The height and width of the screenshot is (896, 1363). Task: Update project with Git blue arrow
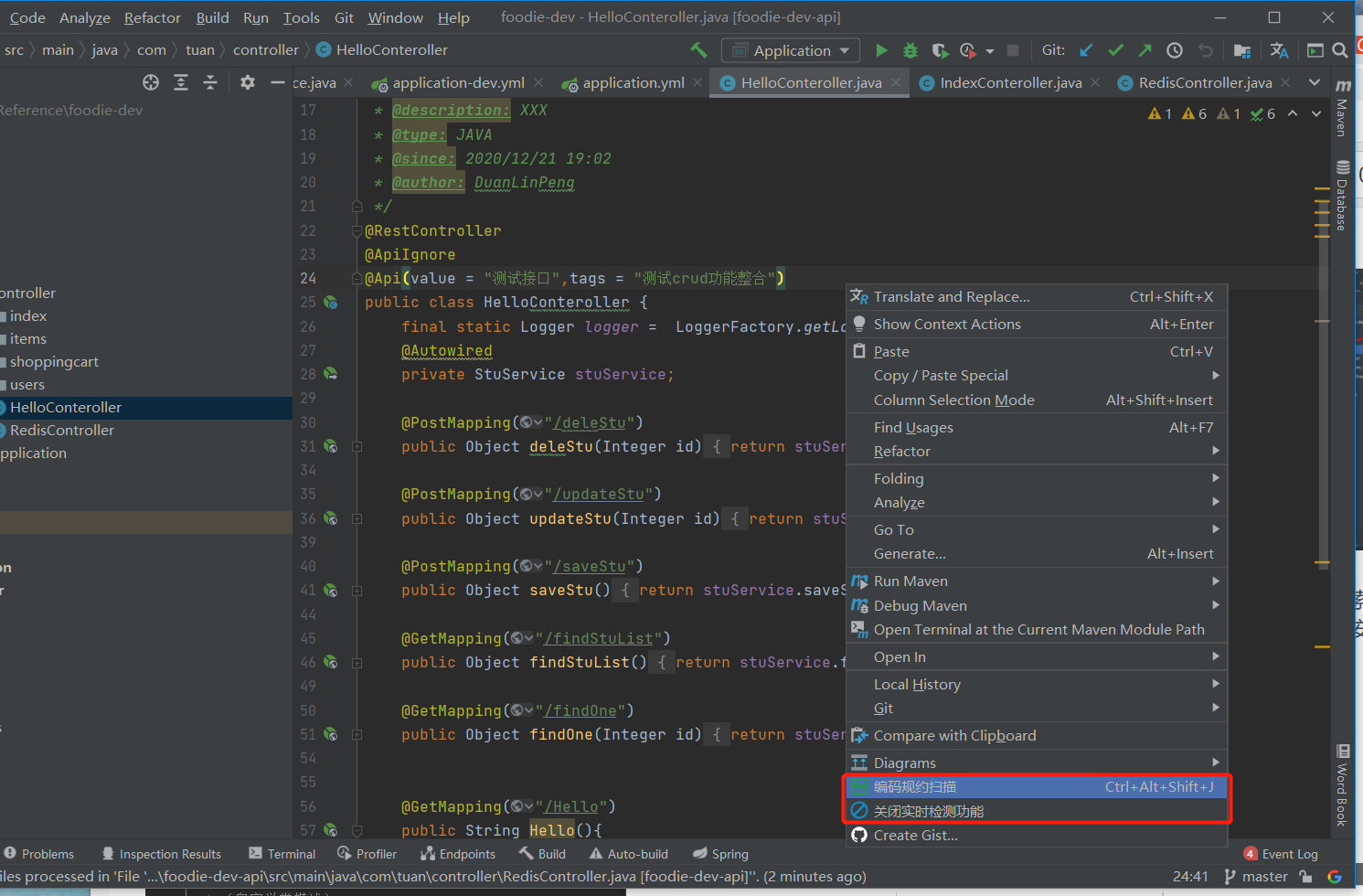(x=1086, y=50)
